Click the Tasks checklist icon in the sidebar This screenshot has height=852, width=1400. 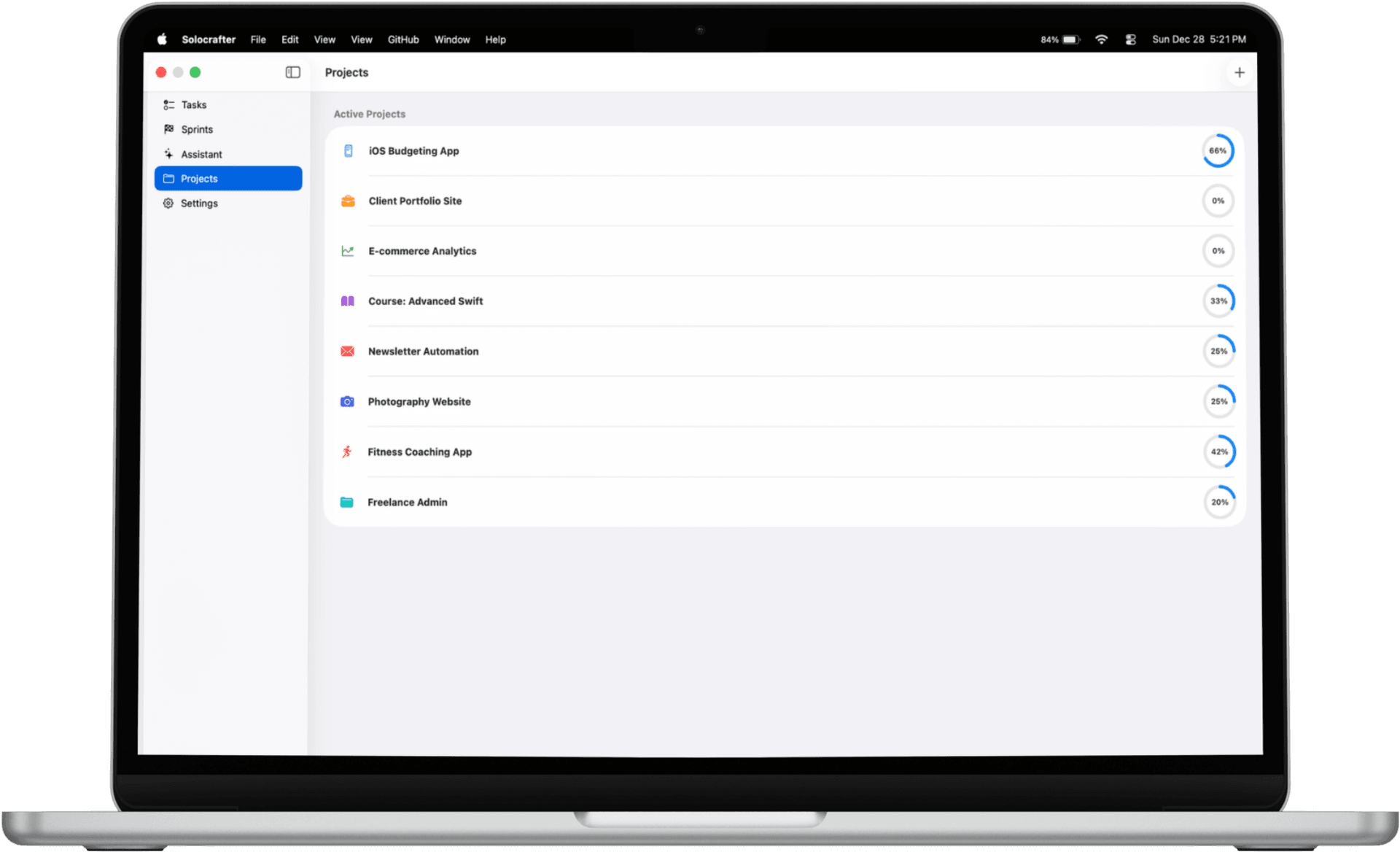(x=168, y=104)
